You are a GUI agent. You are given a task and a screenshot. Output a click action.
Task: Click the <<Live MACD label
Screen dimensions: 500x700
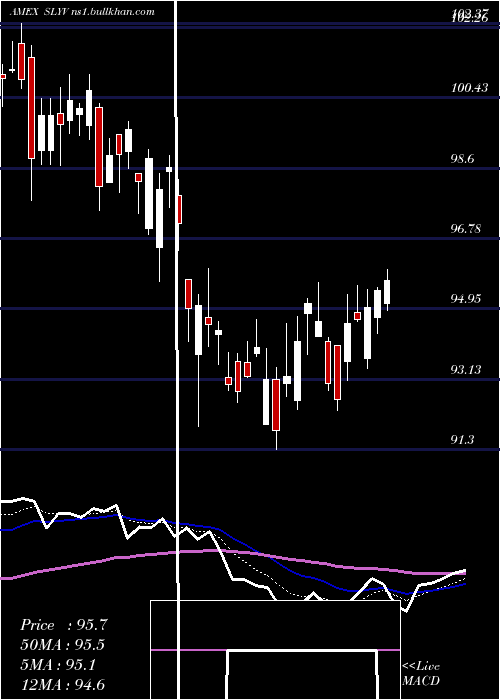(421, 673)
